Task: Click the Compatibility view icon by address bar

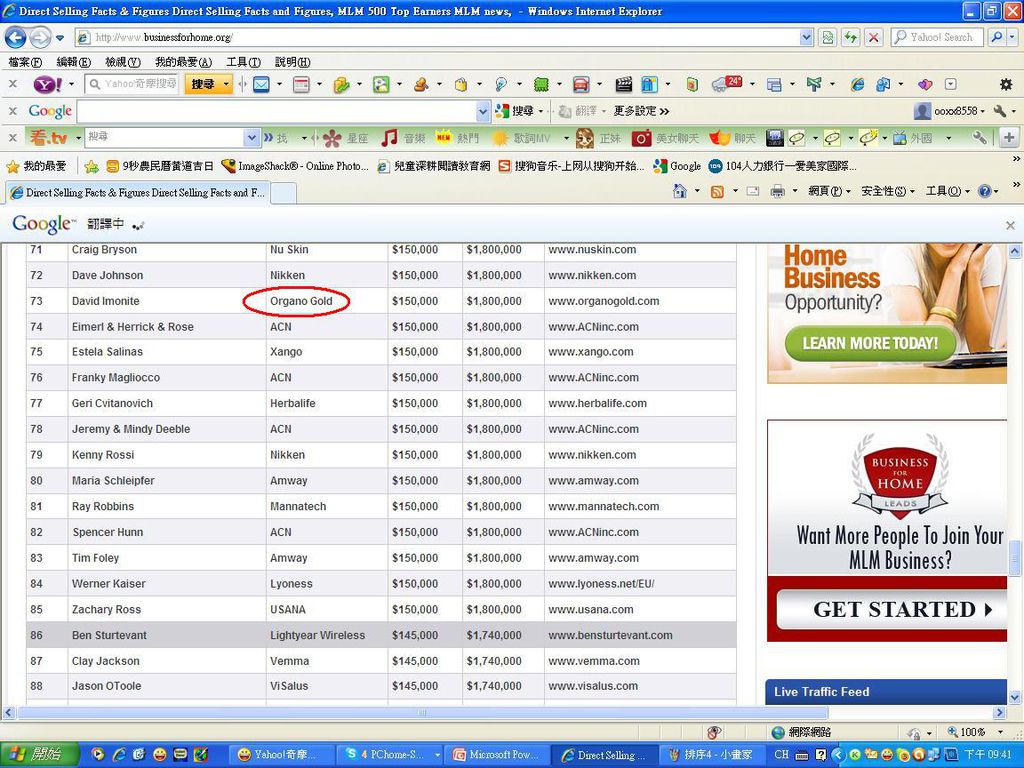Action: (x=827, y=37)
